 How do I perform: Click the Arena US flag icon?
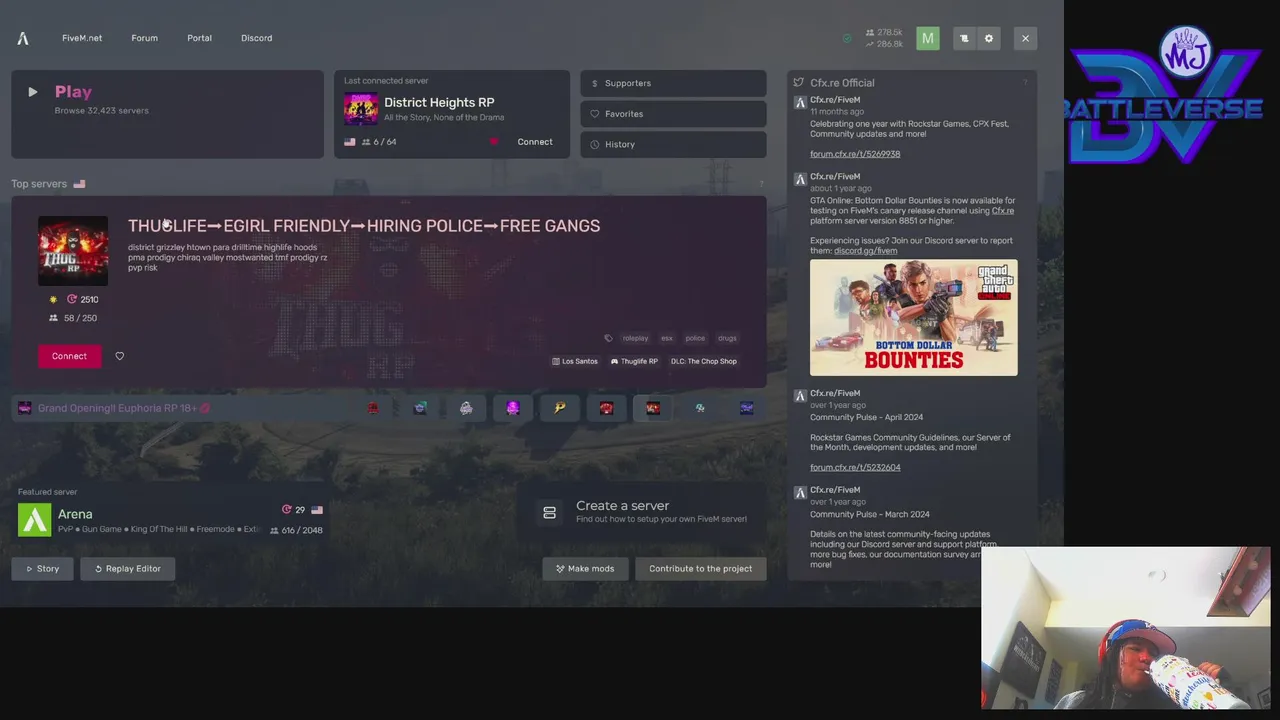[317, 510]
